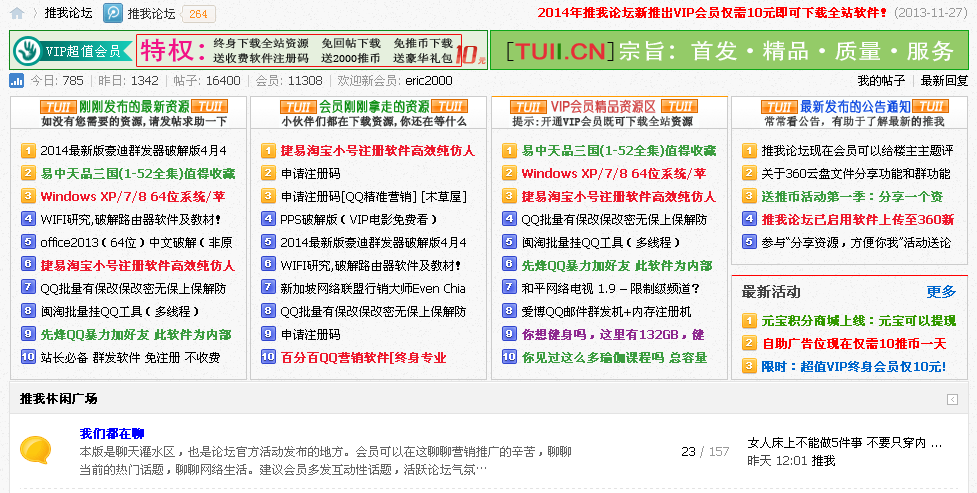Open Windows XP/7/8 64位系统 in VIP column

(x=614, y=173)
